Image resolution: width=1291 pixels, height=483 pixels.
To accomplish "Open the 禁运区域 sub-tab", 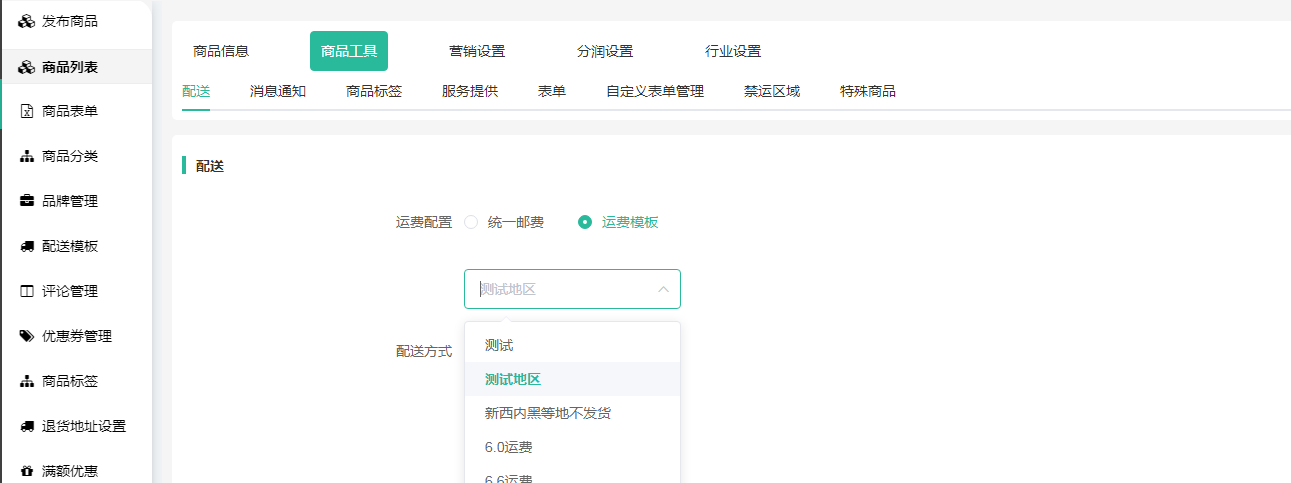I will pyautogui.click(x=771, y=91).
